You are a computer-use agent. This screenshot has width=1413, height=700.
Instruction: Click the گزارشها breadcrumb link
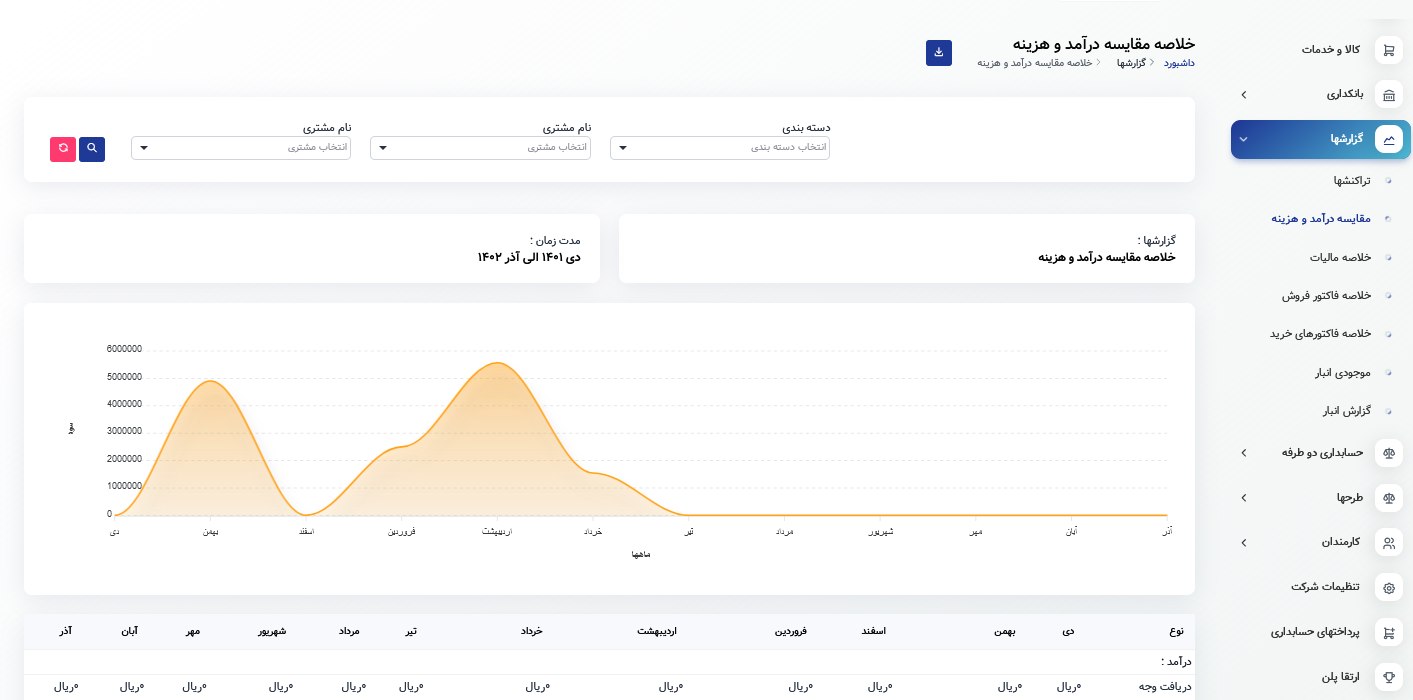pyautogui.click(x=1131, y=63)
